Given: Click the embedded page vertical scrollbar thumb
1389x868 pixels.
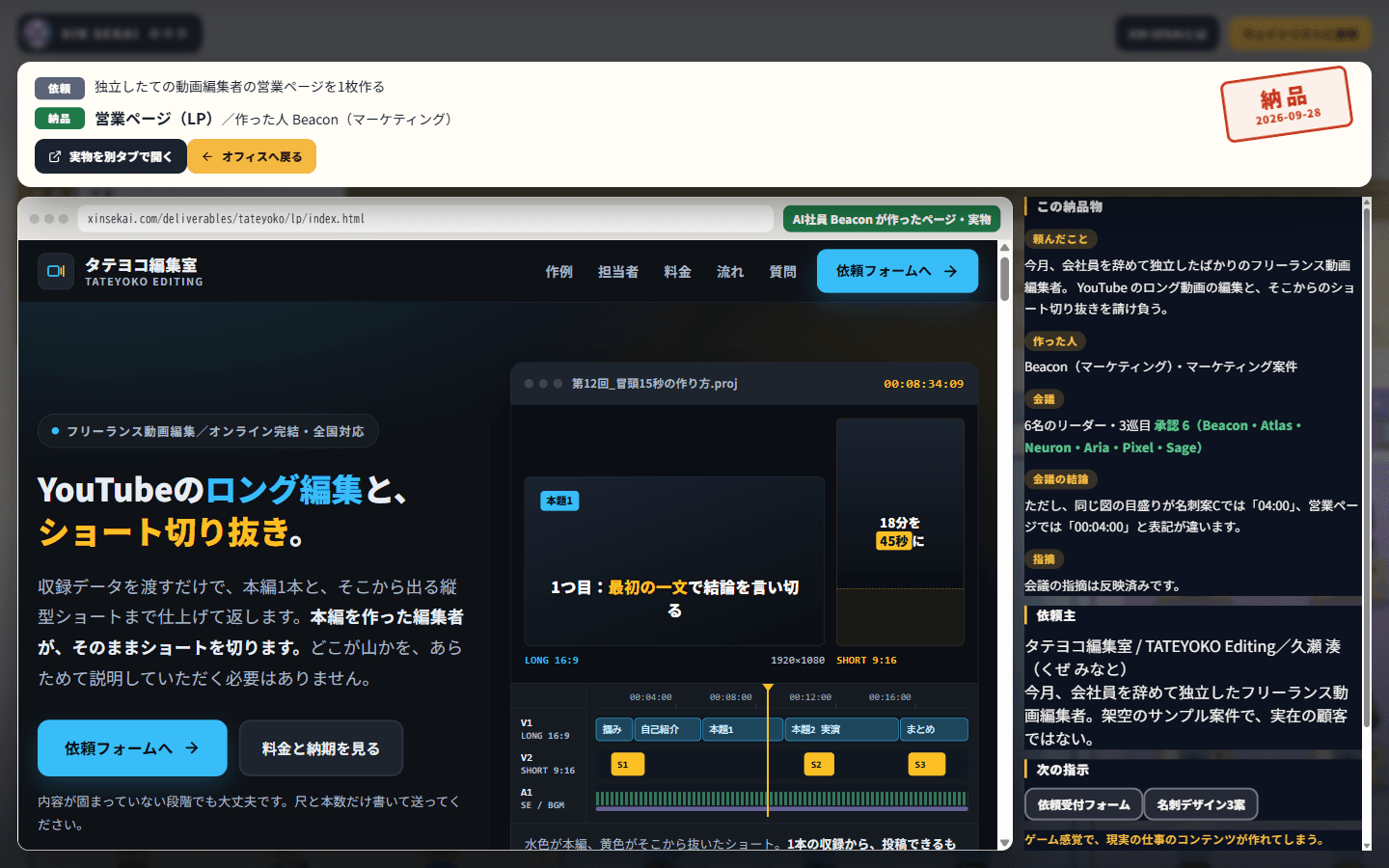Looking at the screenshot, I should 1004,278.
